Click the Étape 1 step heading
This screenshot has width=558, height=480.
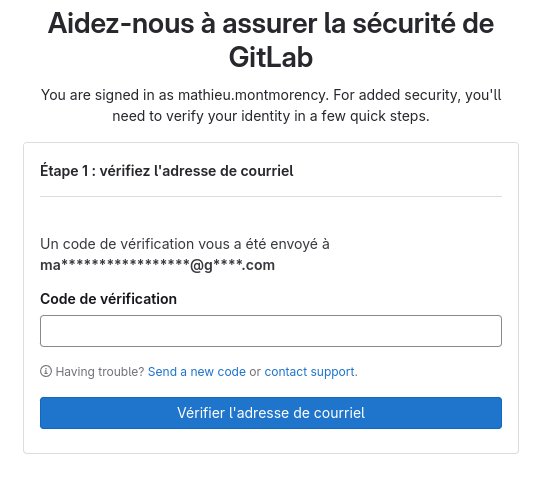pos(167,171)
